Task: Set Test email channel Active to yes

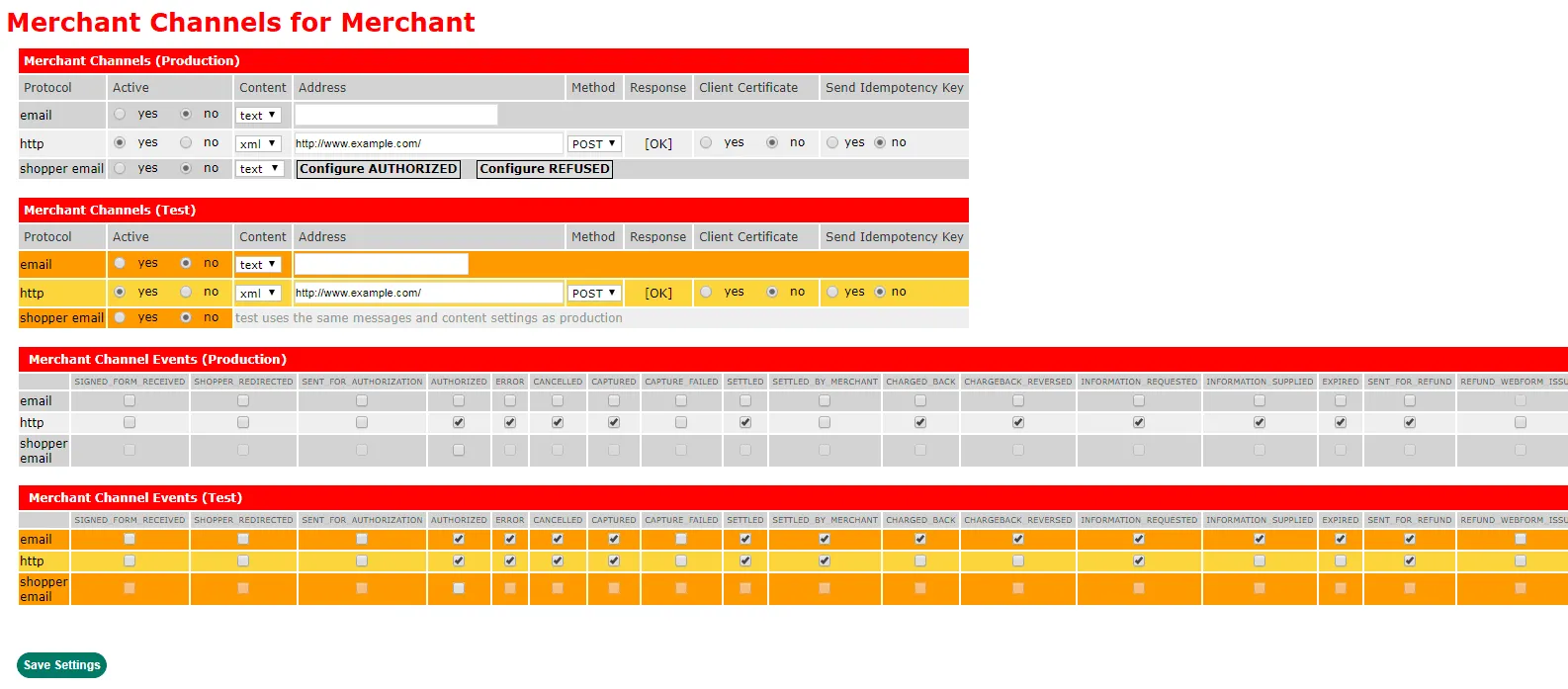Action: pos(120,263)
